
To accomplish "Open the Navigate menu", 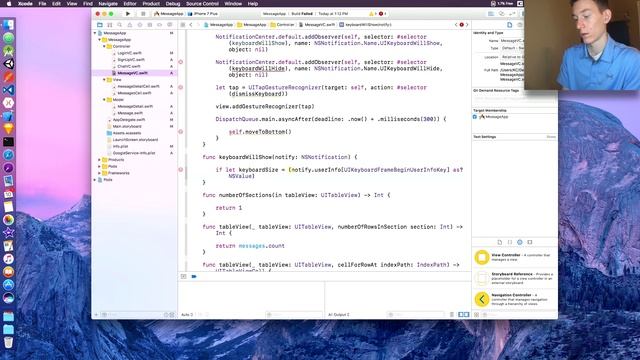I will 108,4.
